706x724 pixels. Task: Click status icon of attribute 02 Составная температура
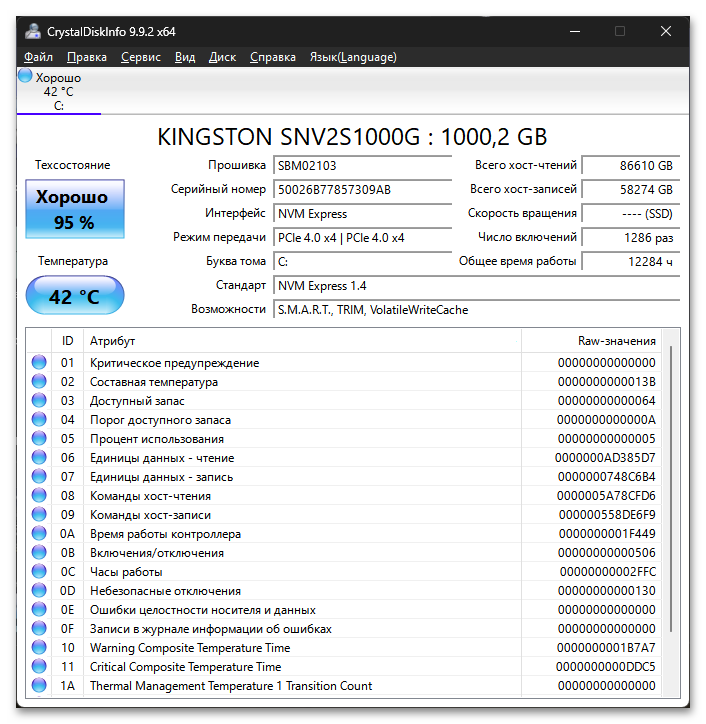(x=39, y=381)
